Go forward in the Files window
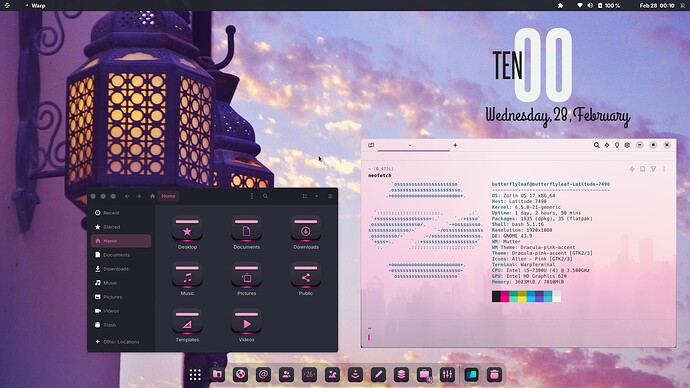The height and width of the screenshot is (388, 690). coord(139,196)
